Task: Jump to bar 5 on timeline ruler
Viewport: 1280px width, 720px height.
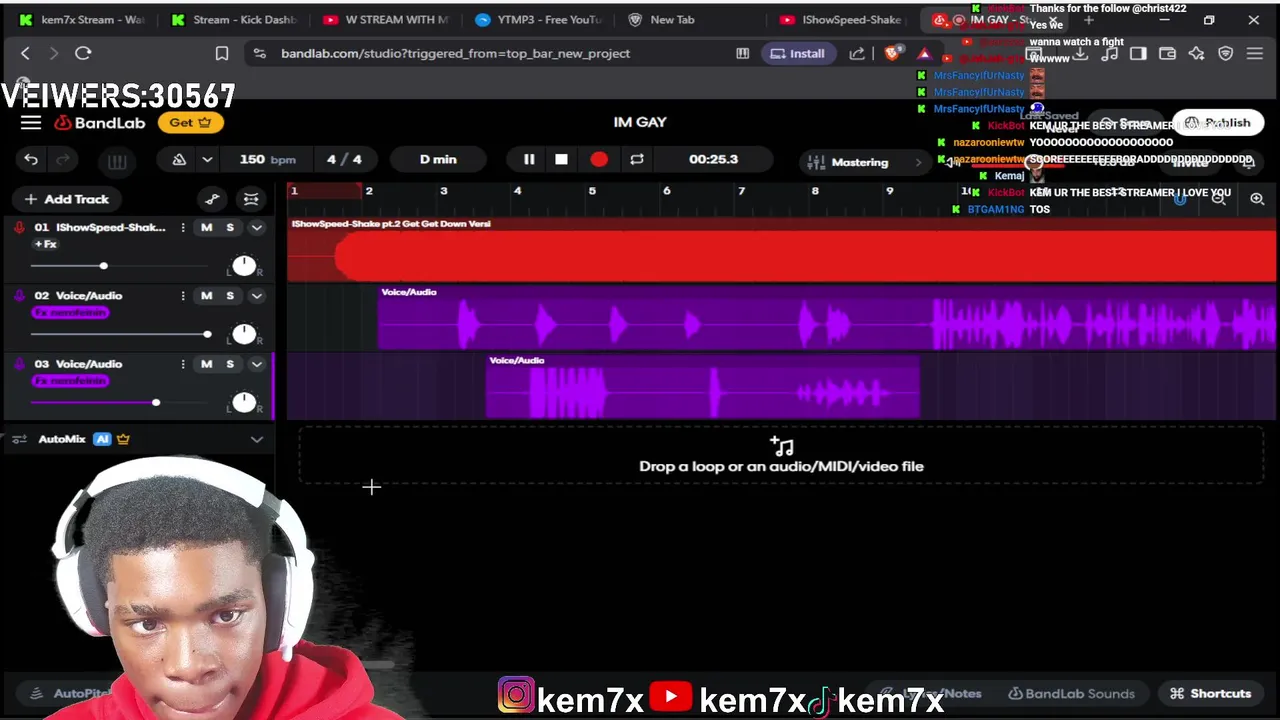Action: point(592,191)
